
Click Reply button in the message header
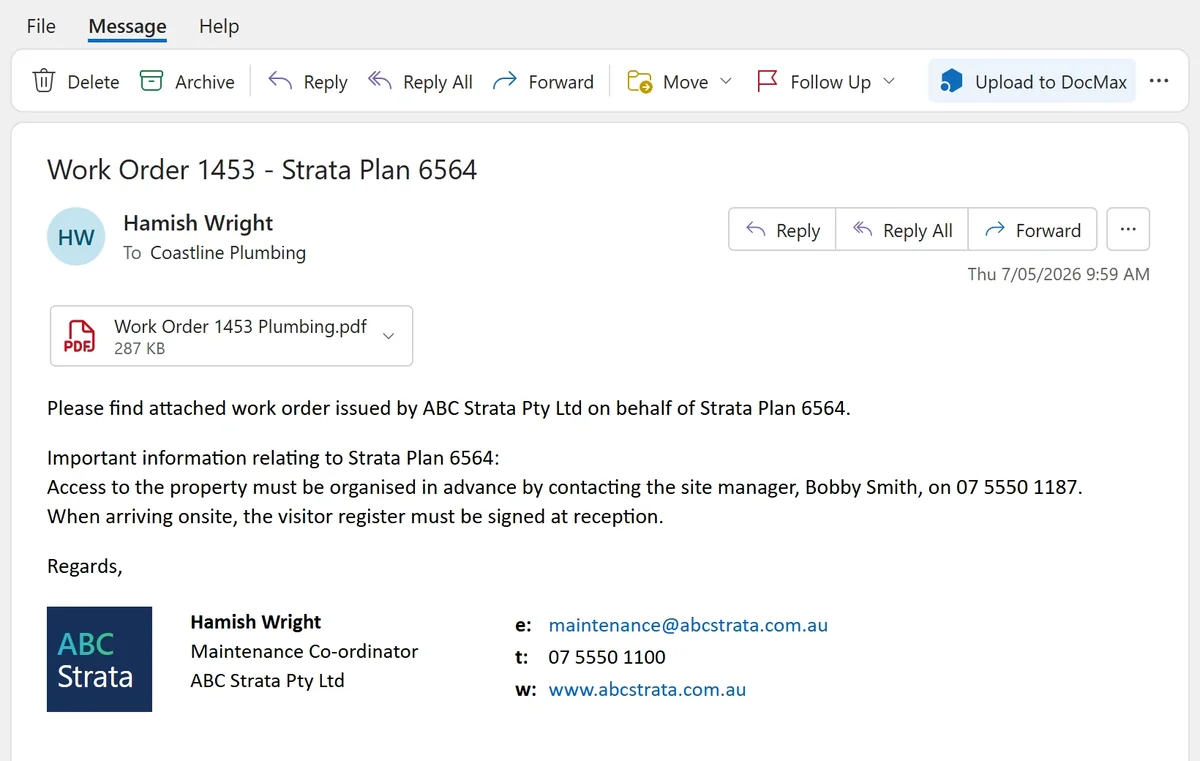783,230
